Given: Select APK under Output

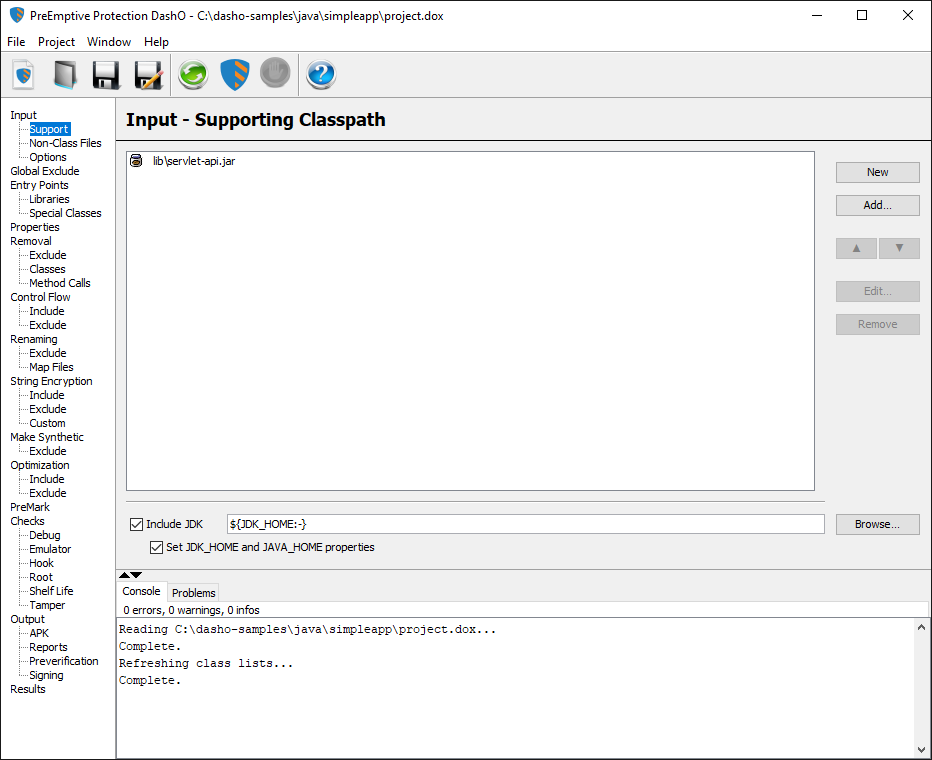Looking at the screenshot, I should [39, 633].
